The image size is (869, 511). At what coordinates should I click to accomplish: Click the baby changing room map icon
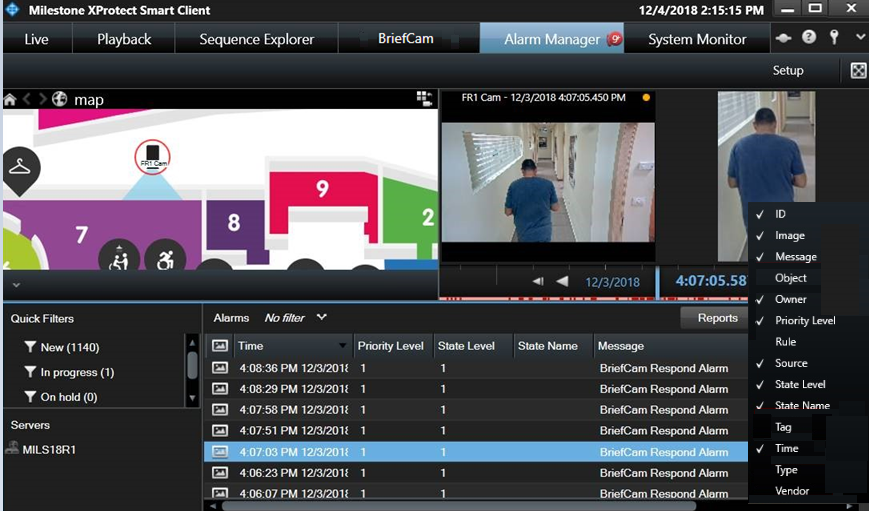119,257
